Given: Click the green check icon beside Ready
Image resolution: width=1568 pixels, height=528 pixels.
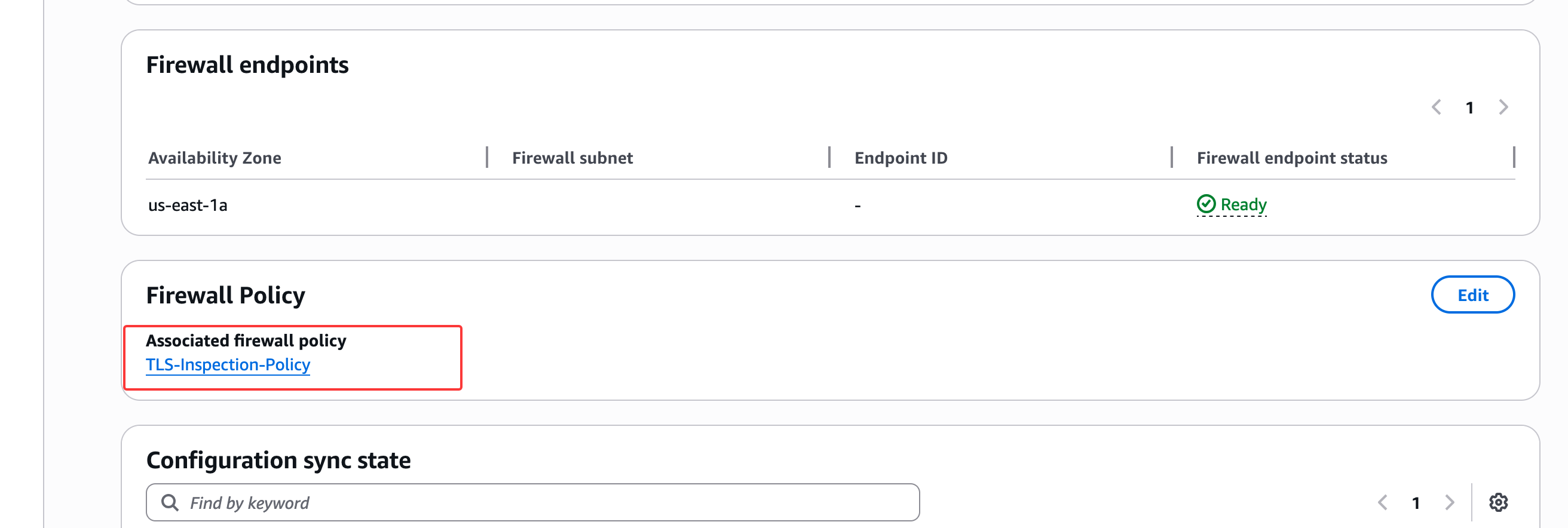Looking at the screenshot, I should tap(1206, 204).
